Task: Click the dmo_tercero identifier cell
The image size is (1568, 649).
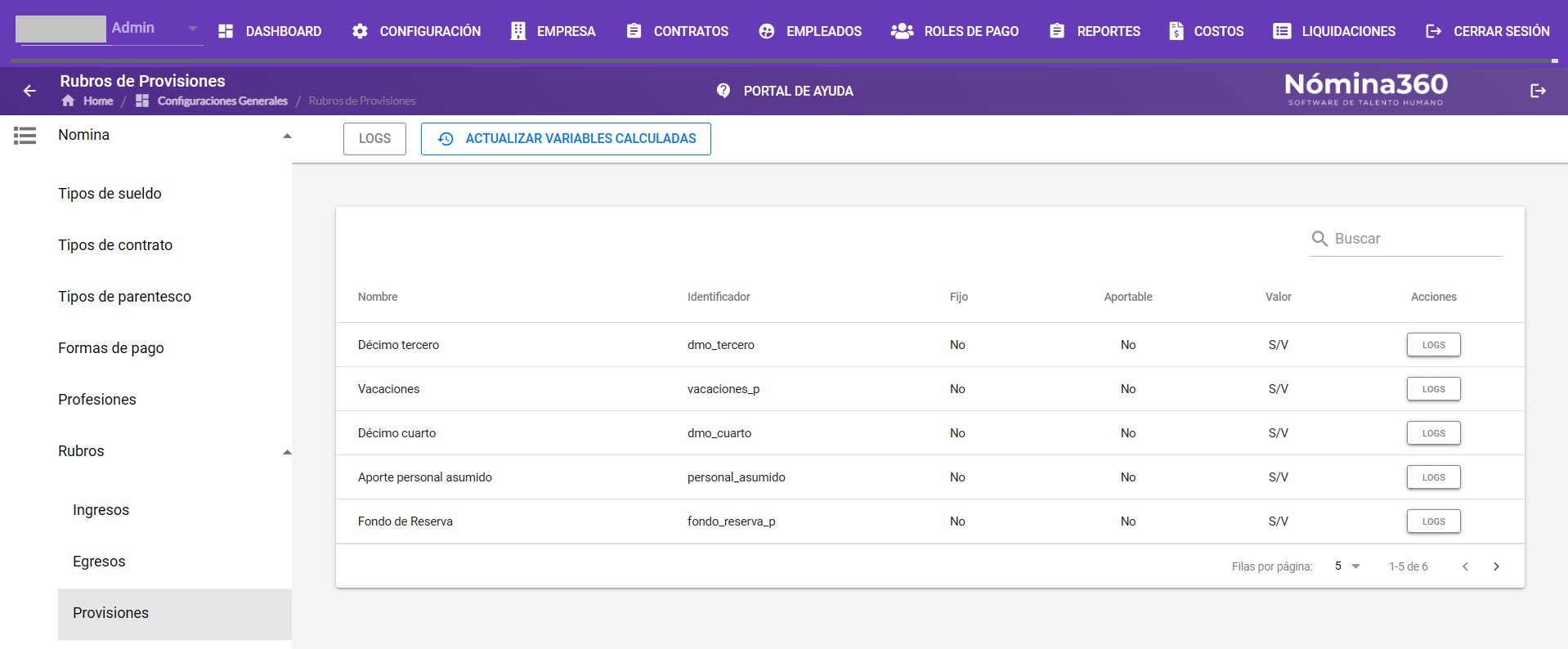Action: (x=721, y=345)
